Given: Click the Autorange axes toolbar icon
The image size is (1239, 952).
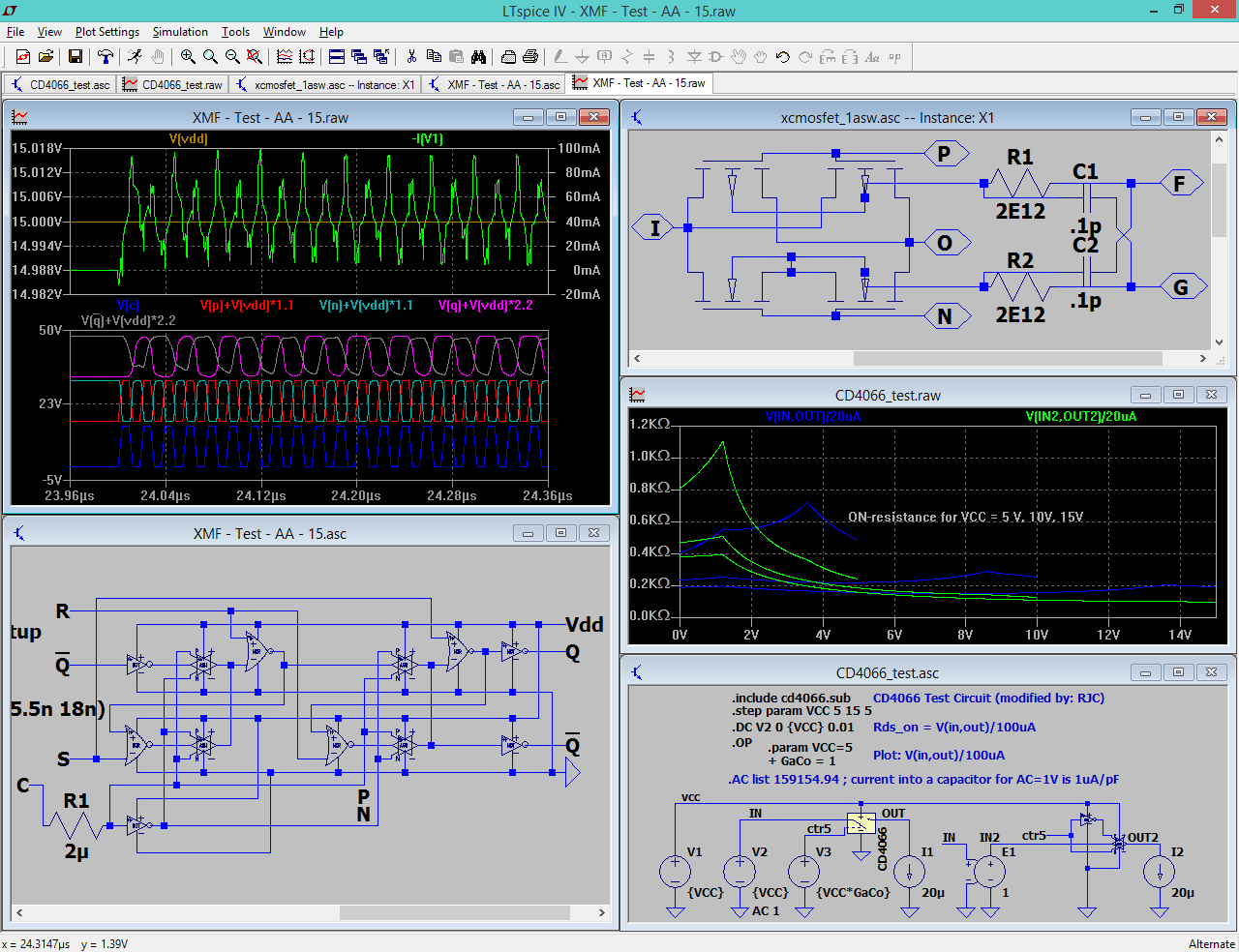Looking at the screenshot, I should [307, 57].
